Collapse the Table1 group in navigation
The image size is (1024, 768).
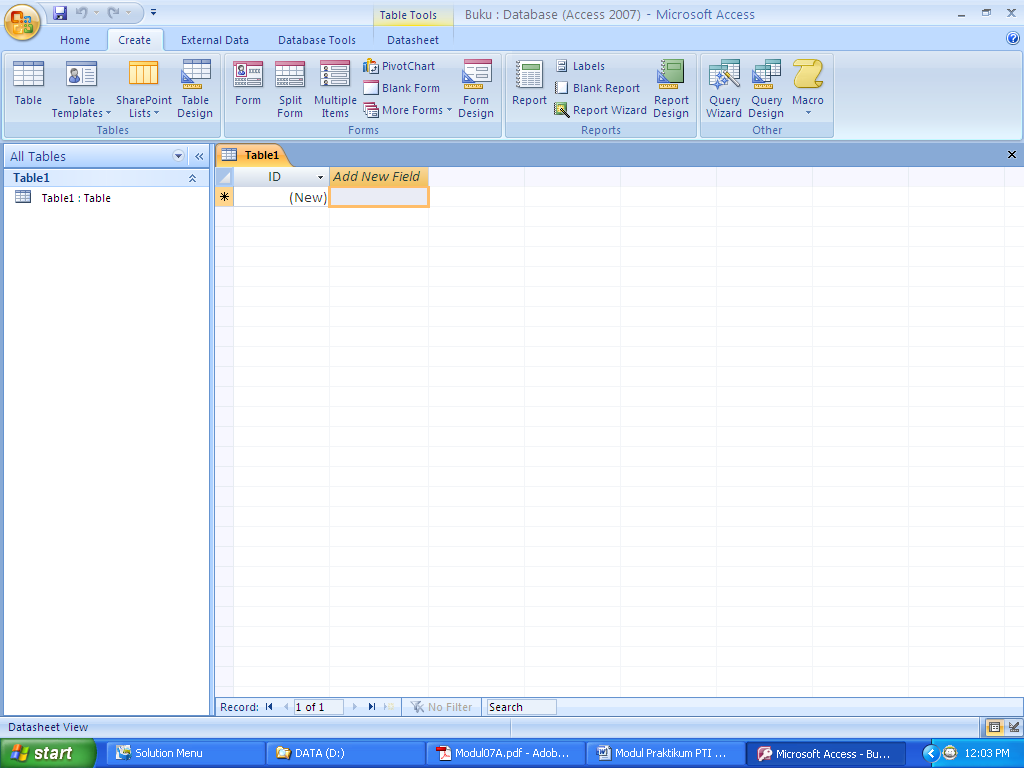(193, 178)
